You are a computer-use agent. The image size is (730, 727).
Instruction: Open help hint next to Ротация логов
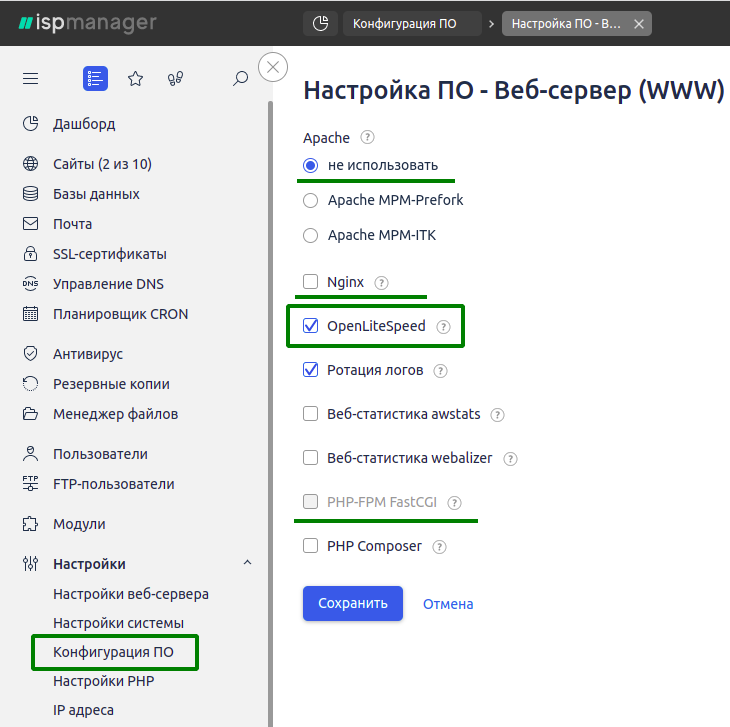pos(440,371)
